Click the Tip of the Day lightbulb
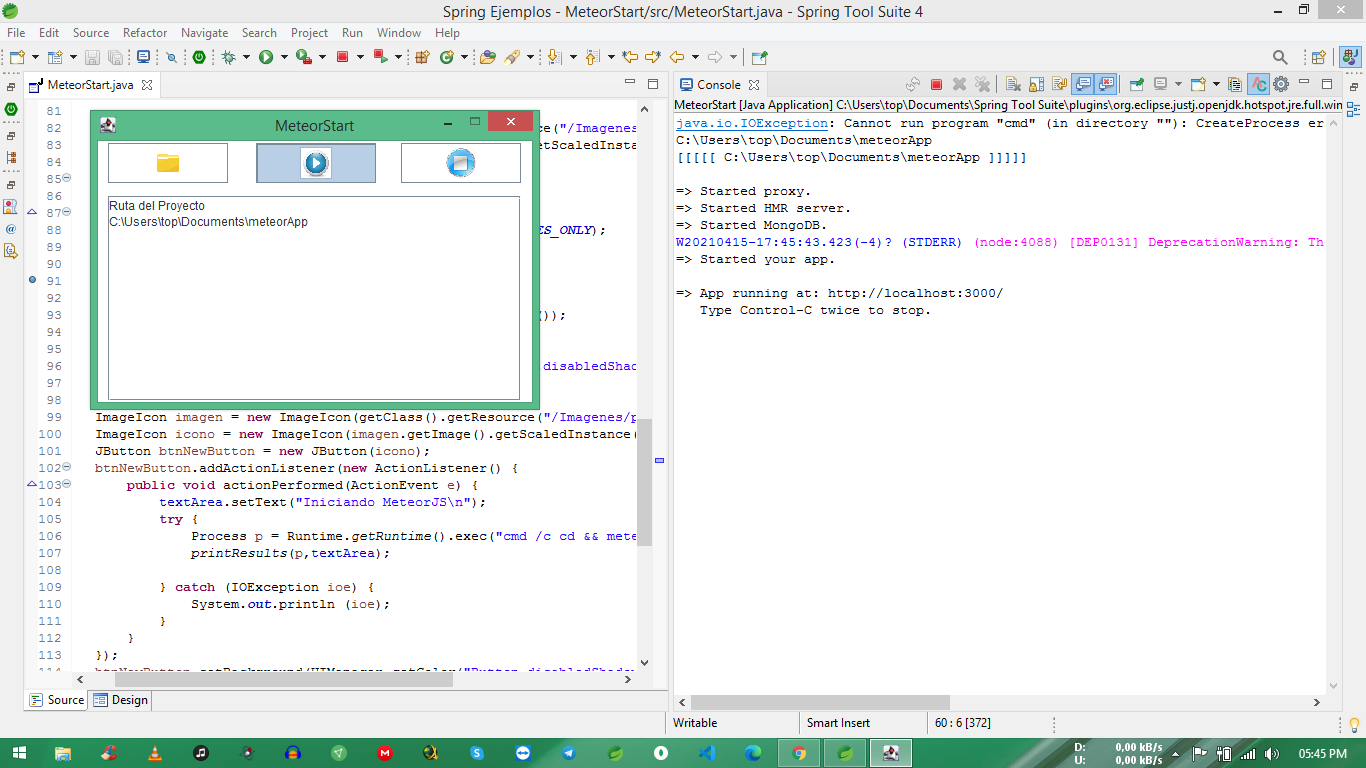Viewport: 1366px width, 768px height. pyautogui.click(x=1354, y=723)
